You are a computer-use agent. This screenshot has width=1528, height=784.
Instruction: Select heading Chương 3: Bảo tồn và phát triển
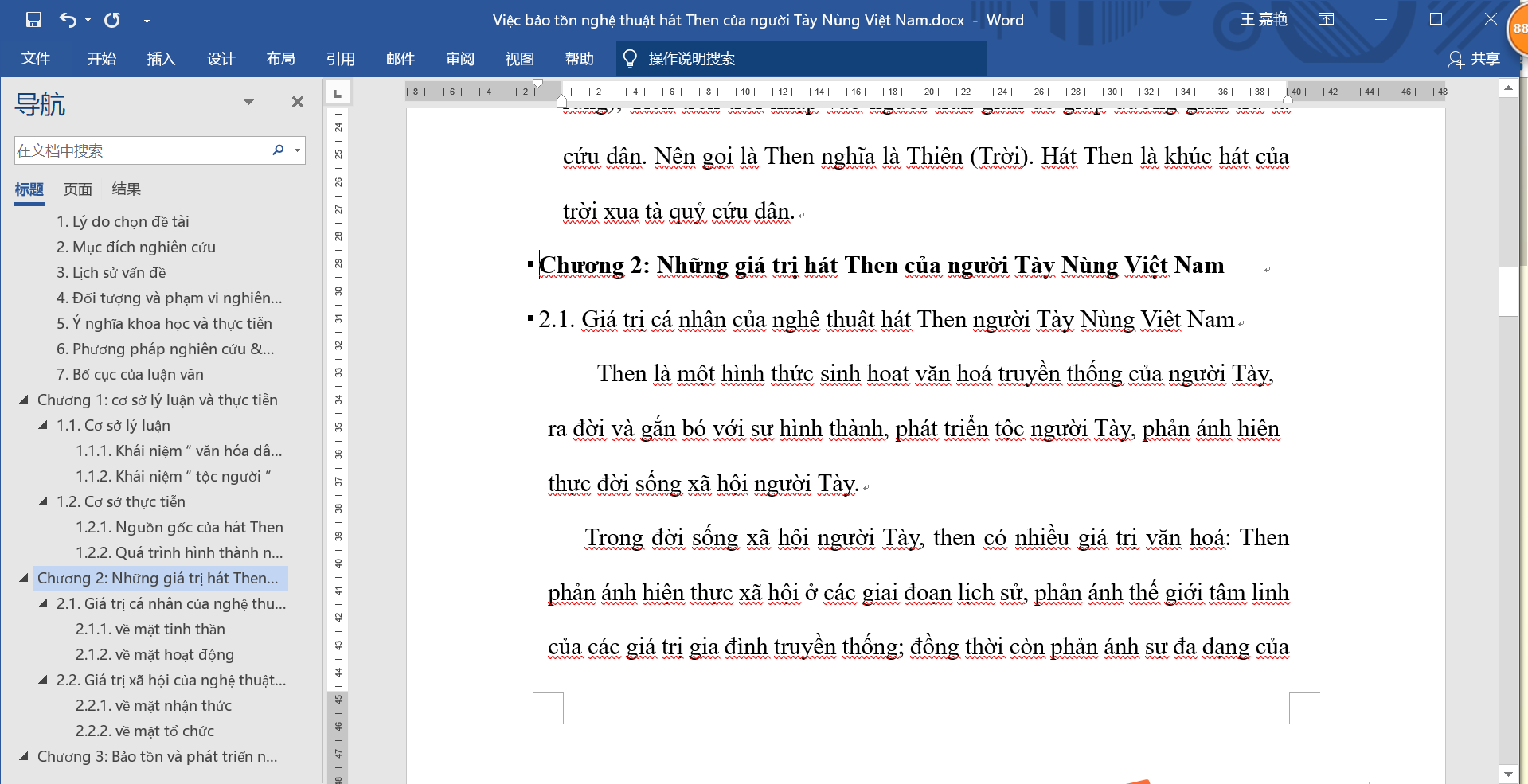158,756
